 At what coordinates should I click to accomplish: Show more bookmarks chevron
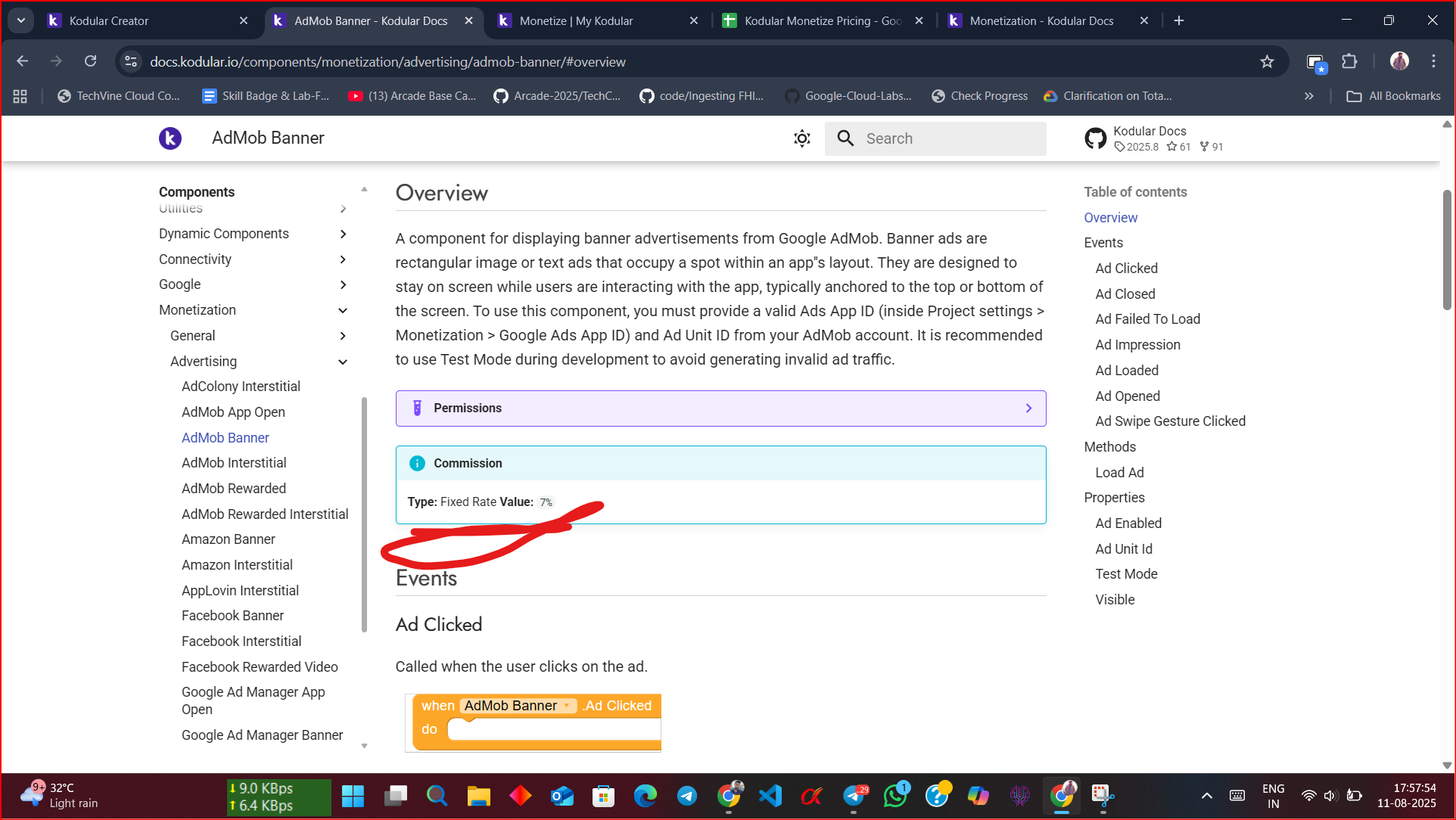[1308, 96]
